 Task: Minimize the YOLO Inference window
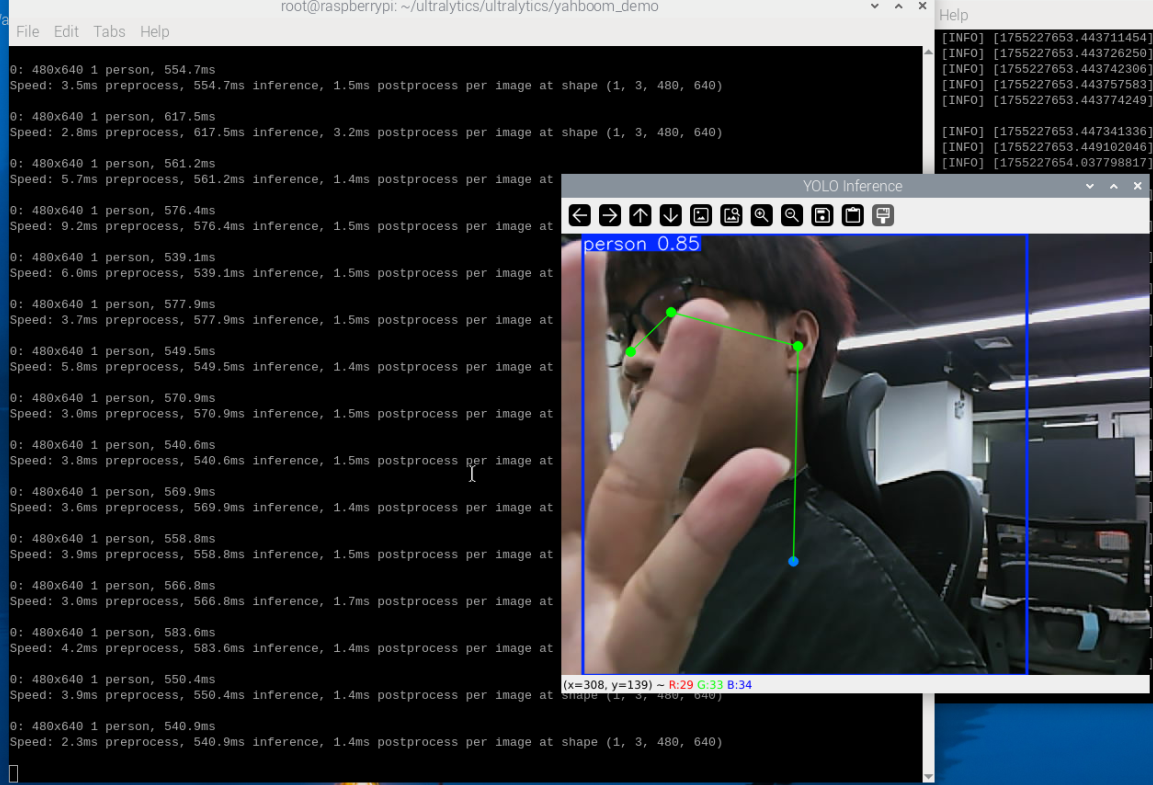click(1090, 187)
